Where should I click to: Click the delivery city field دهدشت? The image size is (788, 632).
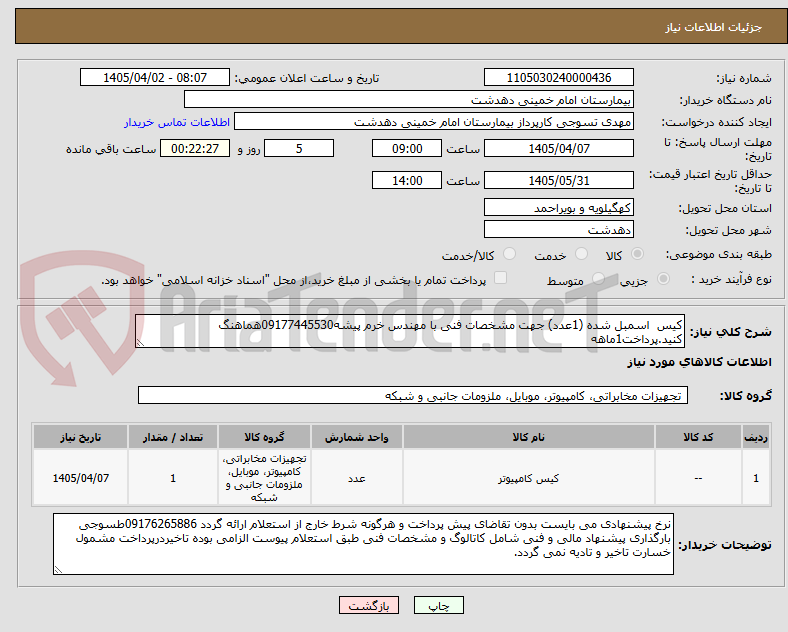click(558, 230)
